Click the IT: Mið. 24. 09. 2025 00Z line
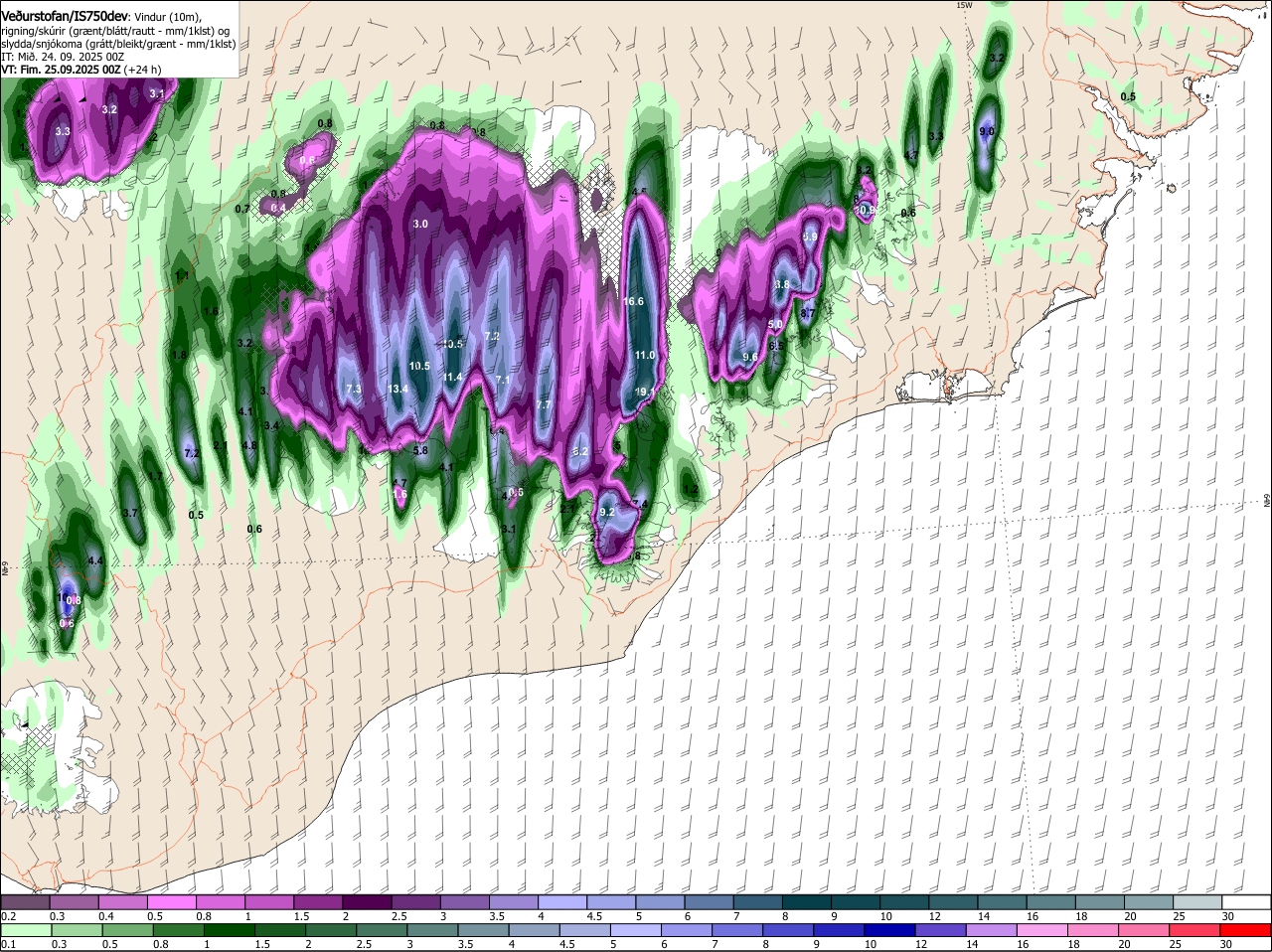 (x=63, y=57)
